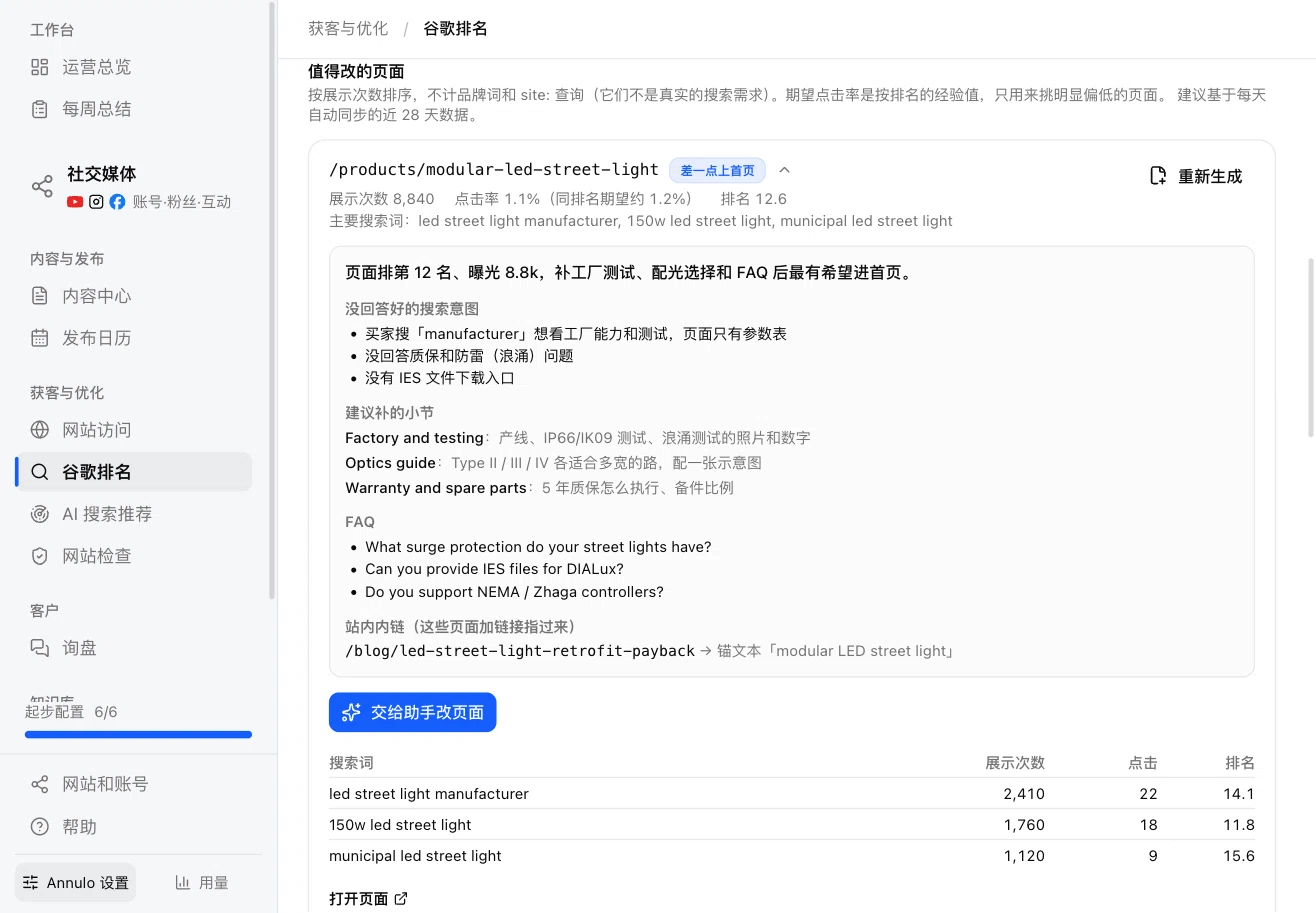1316x913 pixels.
Task: Click the 起步配置 6/6 label
Action: coord(71,712)
